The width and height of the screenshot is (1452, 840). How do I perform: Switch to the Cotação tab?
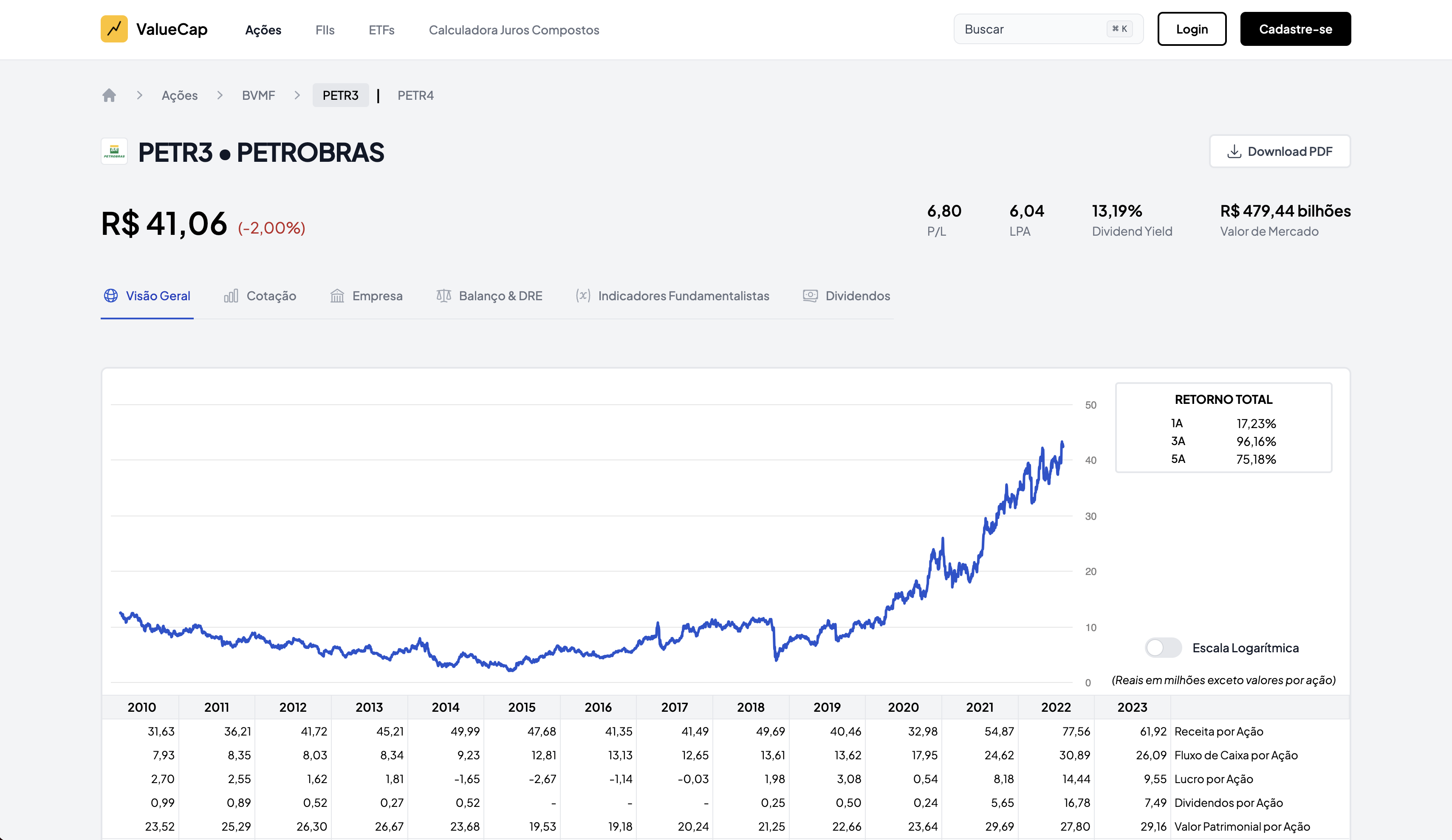coord(260,296)
